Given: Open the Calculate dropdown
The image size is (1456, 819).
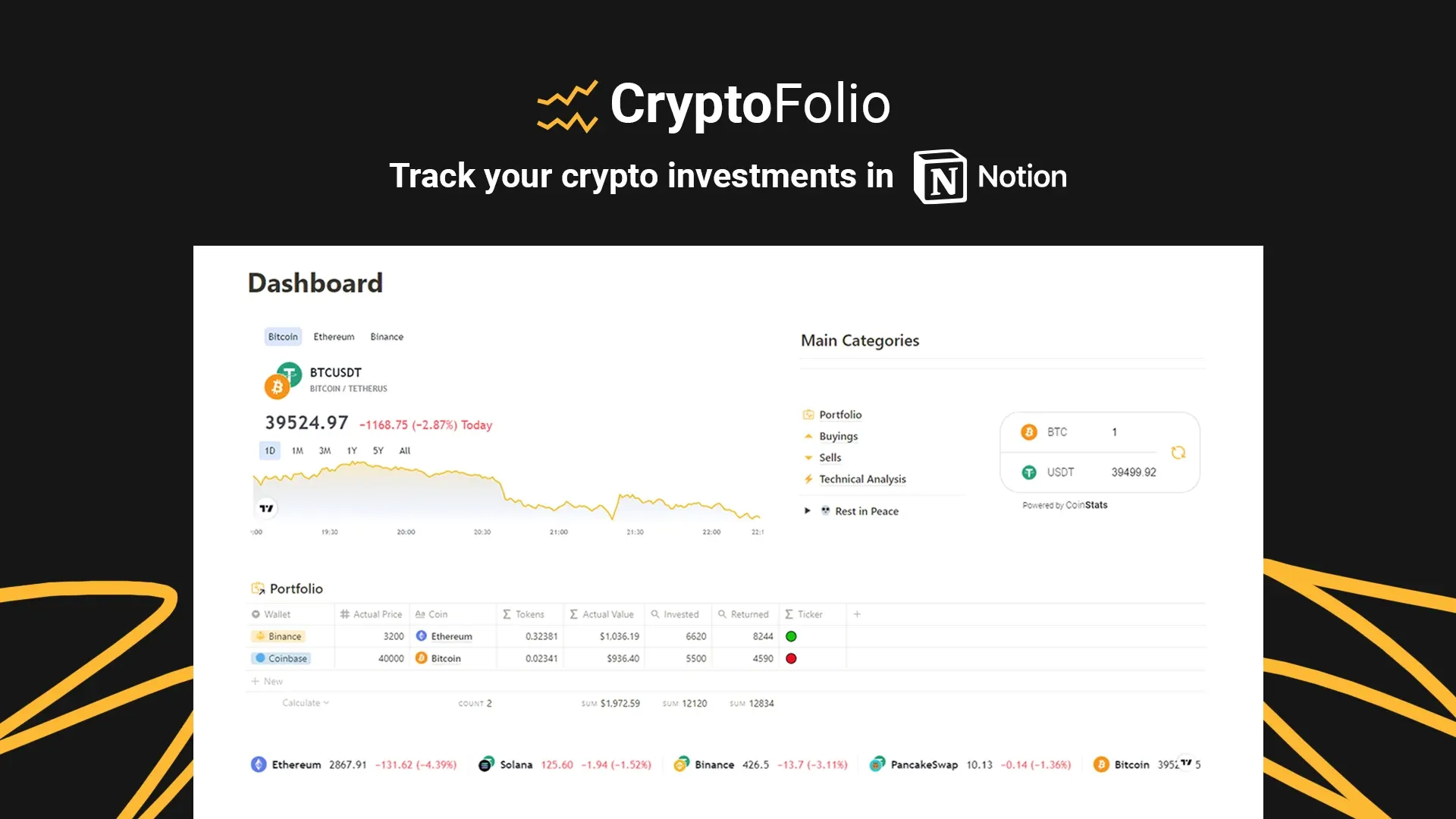Looking at the screenshot, I should [305, 703].
